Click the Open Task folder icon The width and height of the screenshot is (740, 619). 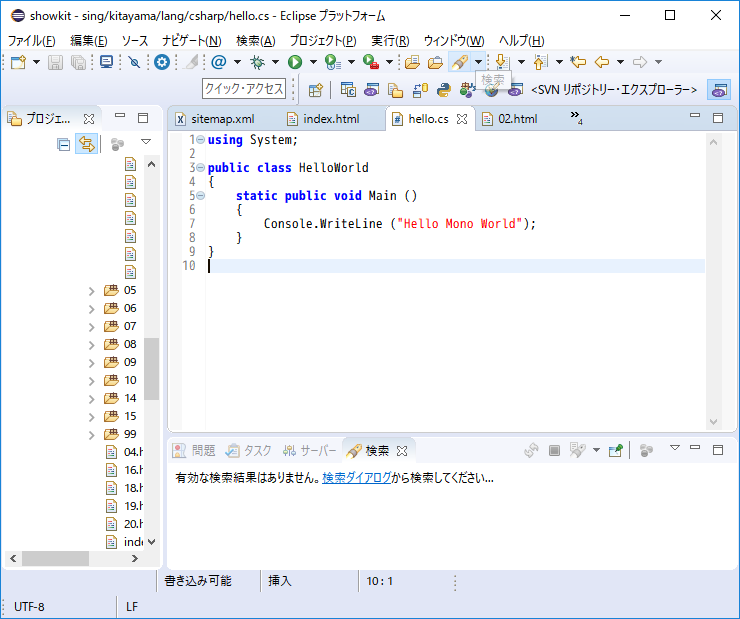(435, 62)
